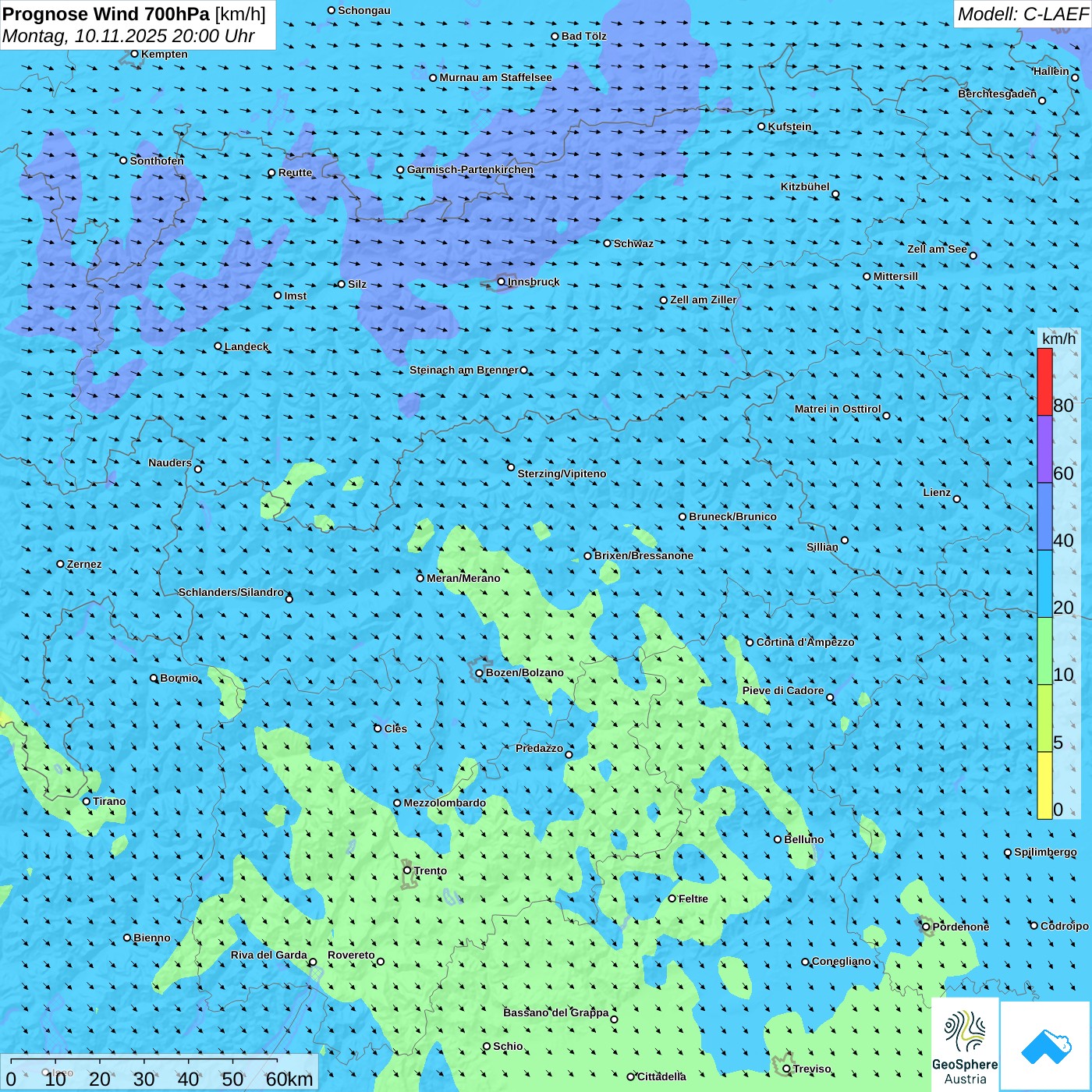
Task: Click the 'Meran/Merano' label
Action: pyautogui.click(x=463, y=578)
